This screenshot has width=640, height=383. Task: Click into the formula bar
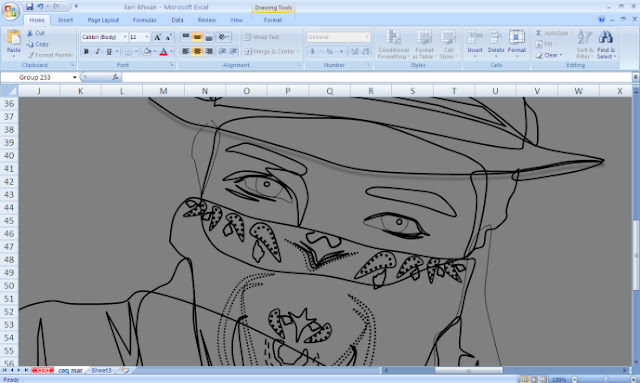[376, 77]
